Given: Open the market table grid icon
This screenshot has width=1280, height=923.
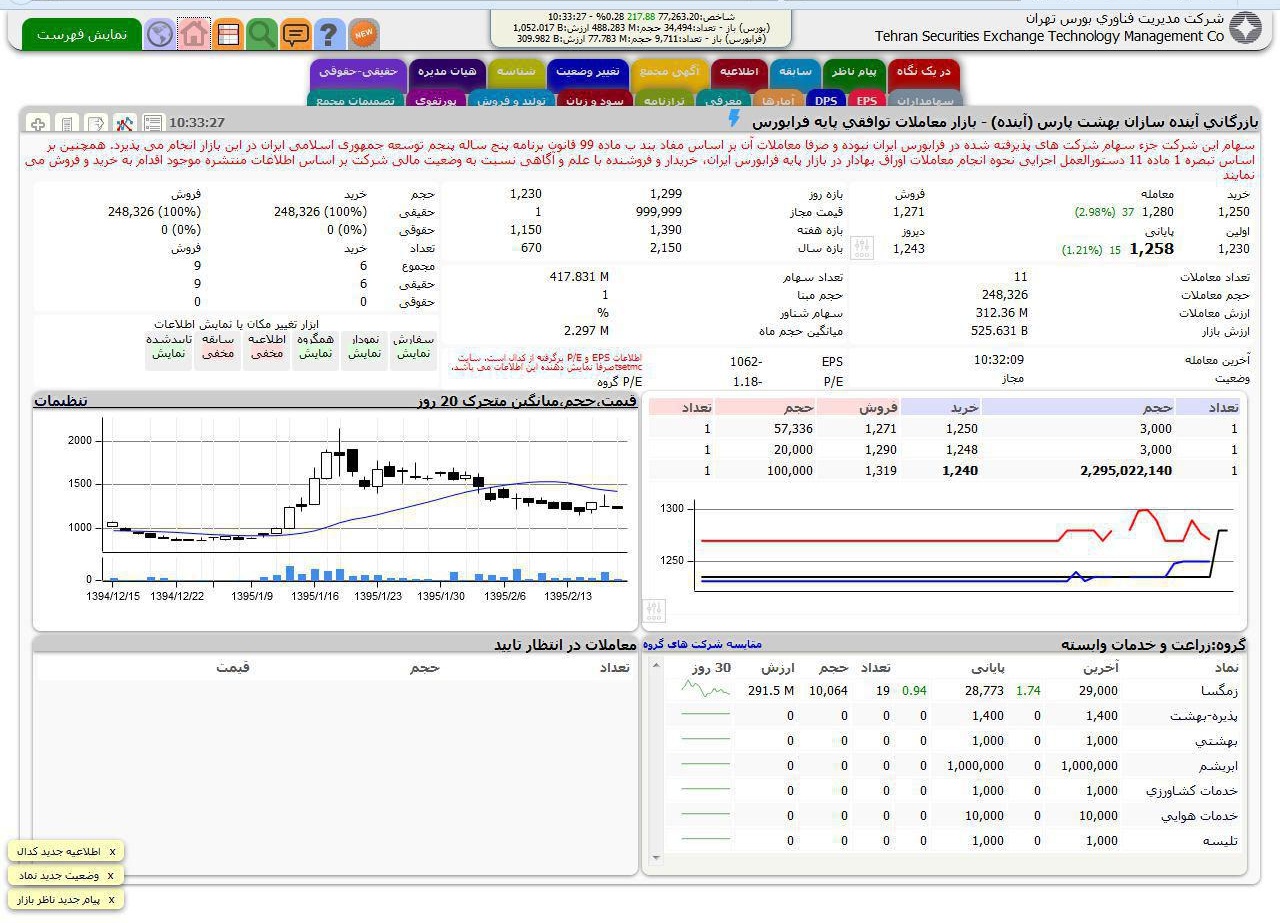Looking at the screenshot, I should tap(228, 34).
